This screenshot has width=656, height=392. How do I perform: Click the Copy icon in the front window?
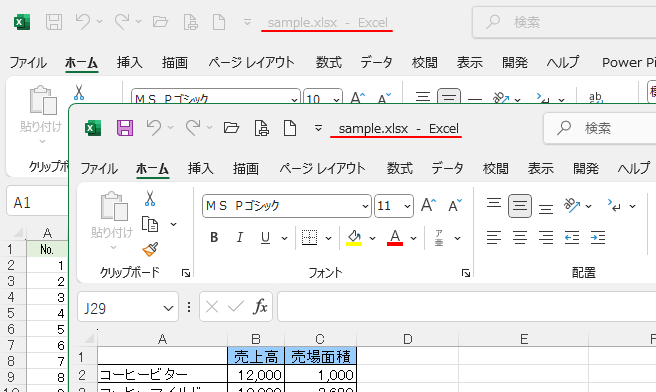(x=150, y=224)
